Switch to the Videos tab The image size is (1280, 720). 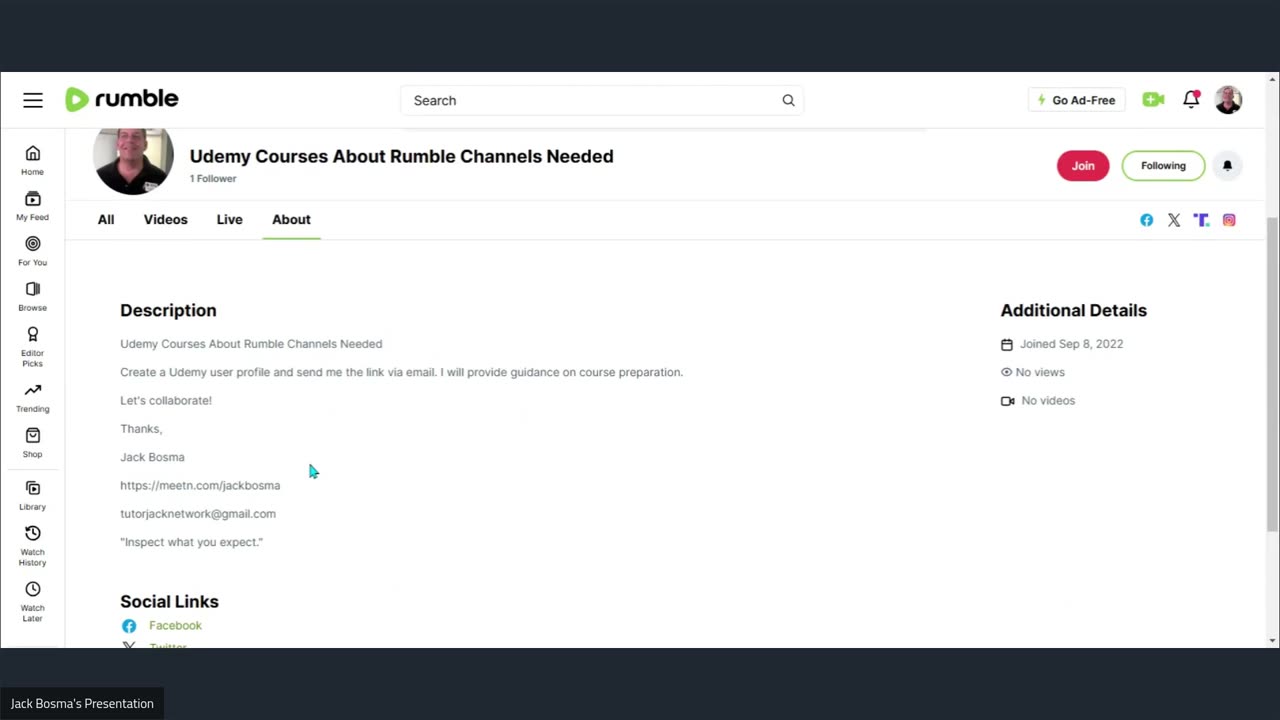[x=165, y=219]
